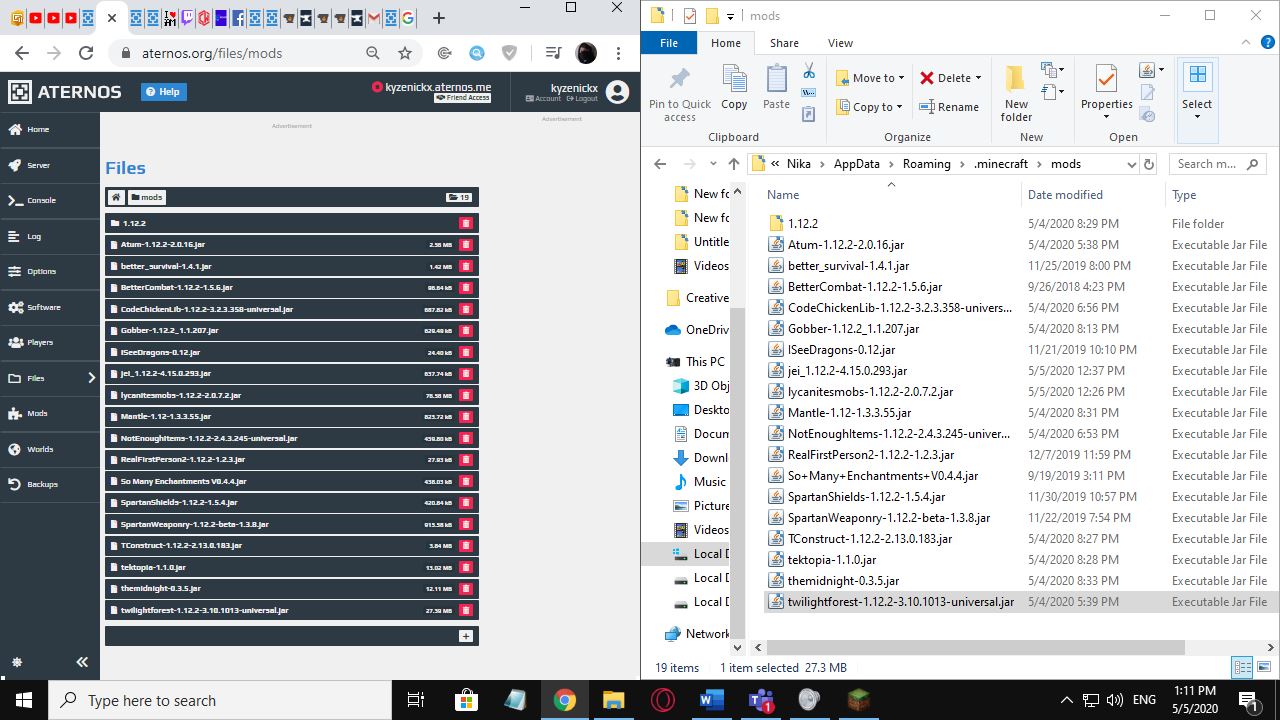This screenshot has width=1280, height=720.
Task: Click the AppData breadcrumb in Explorer address bar
Action: (856, 164)
